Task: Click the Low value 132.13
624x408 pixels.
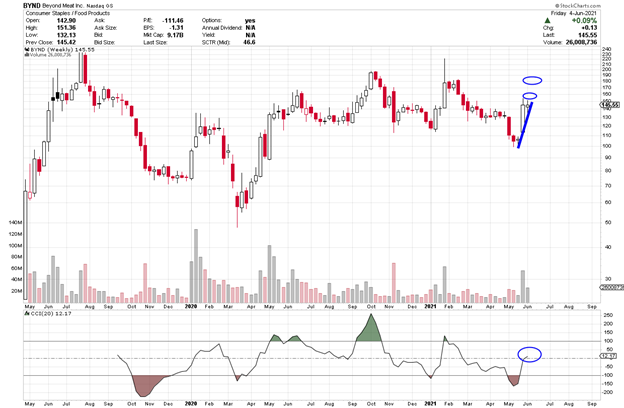Action: coord(66,35)
